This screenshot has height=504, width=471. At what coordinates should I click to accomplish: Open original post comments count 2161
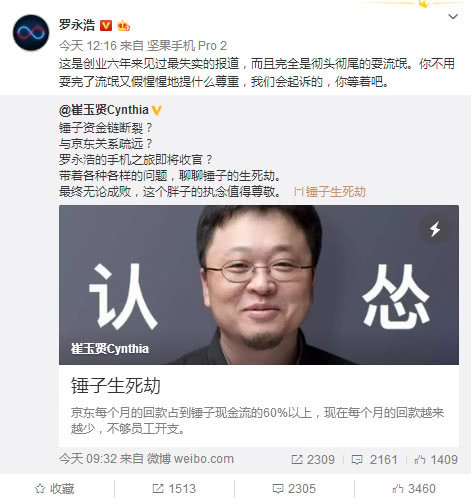(x=375, y=460)
